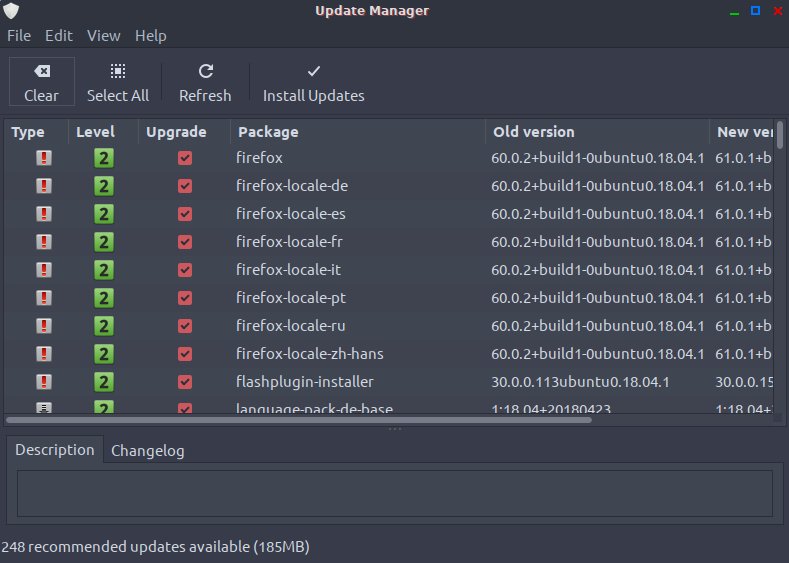
Task: Click the shield icon in title bar
Action: coord(13,11)
